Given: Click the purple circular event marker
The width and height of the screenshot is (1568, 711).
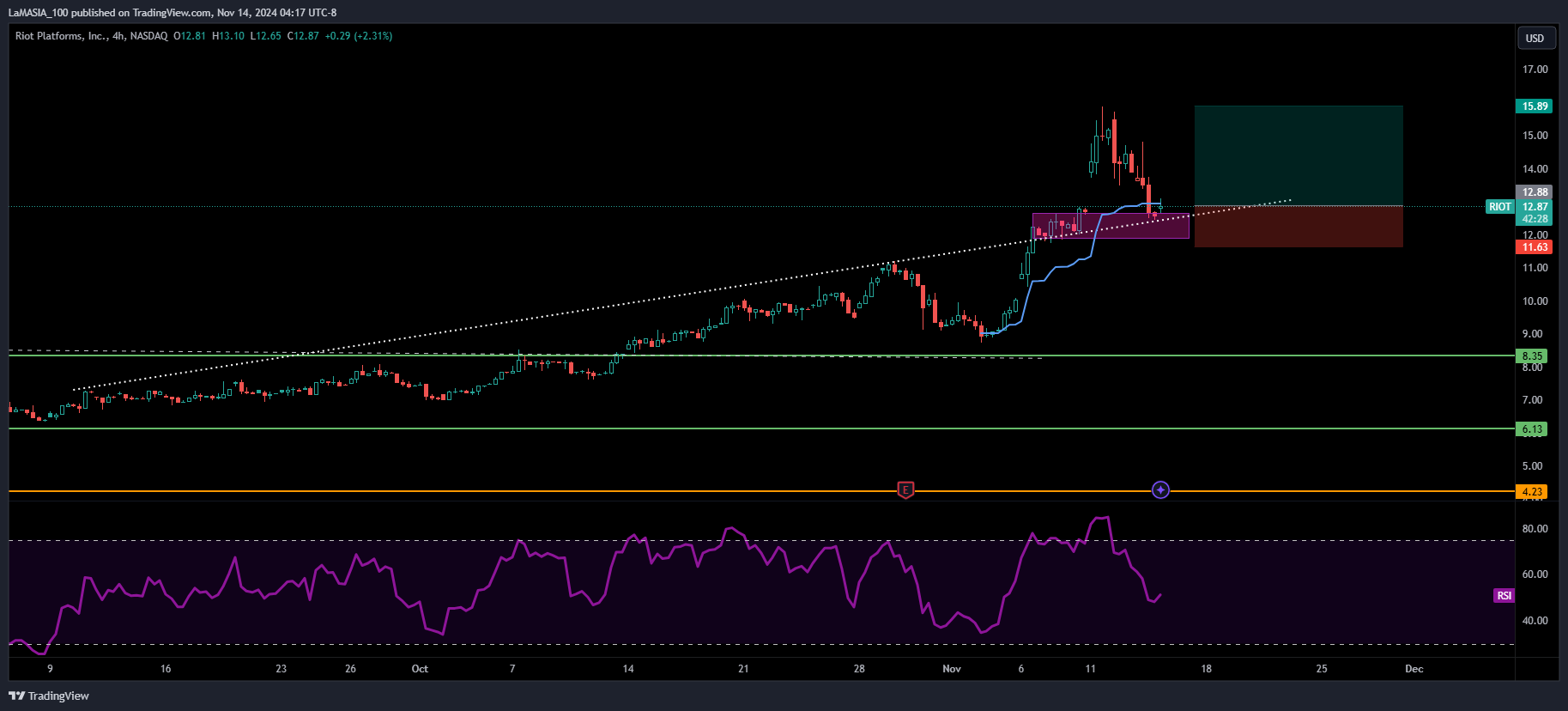Looking at the screenshot, I should (1160, 490).
